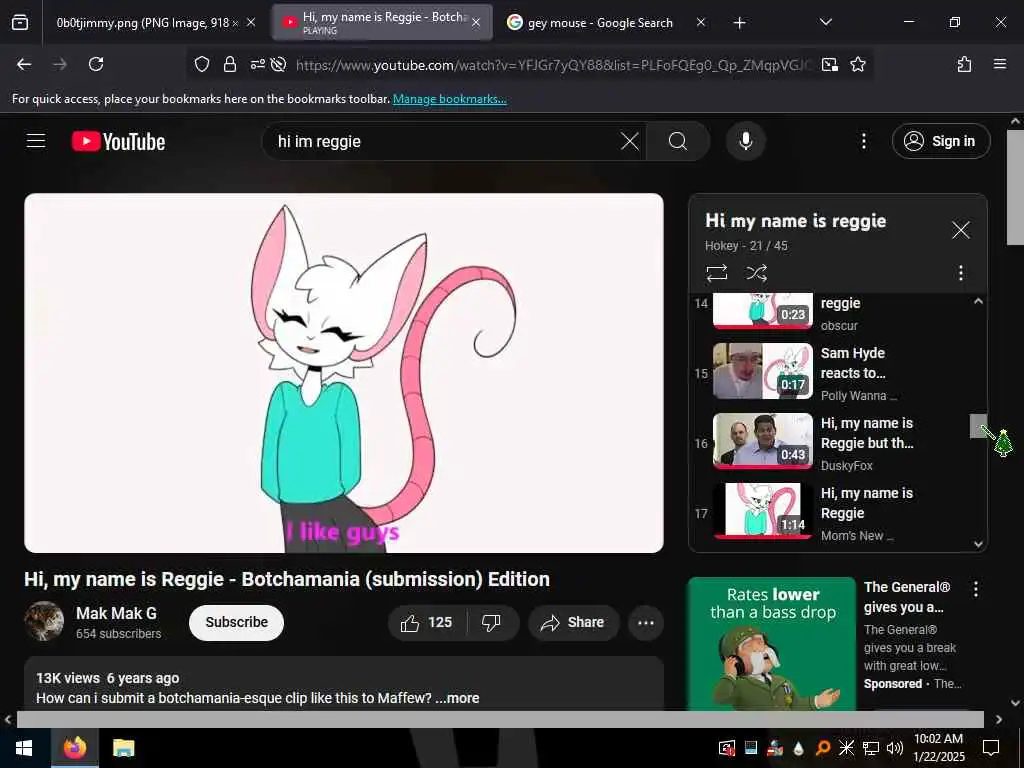Click the blocked autoplay icon
The image size is (1024, 768).
pyautogui.click(x=279, y=64)
